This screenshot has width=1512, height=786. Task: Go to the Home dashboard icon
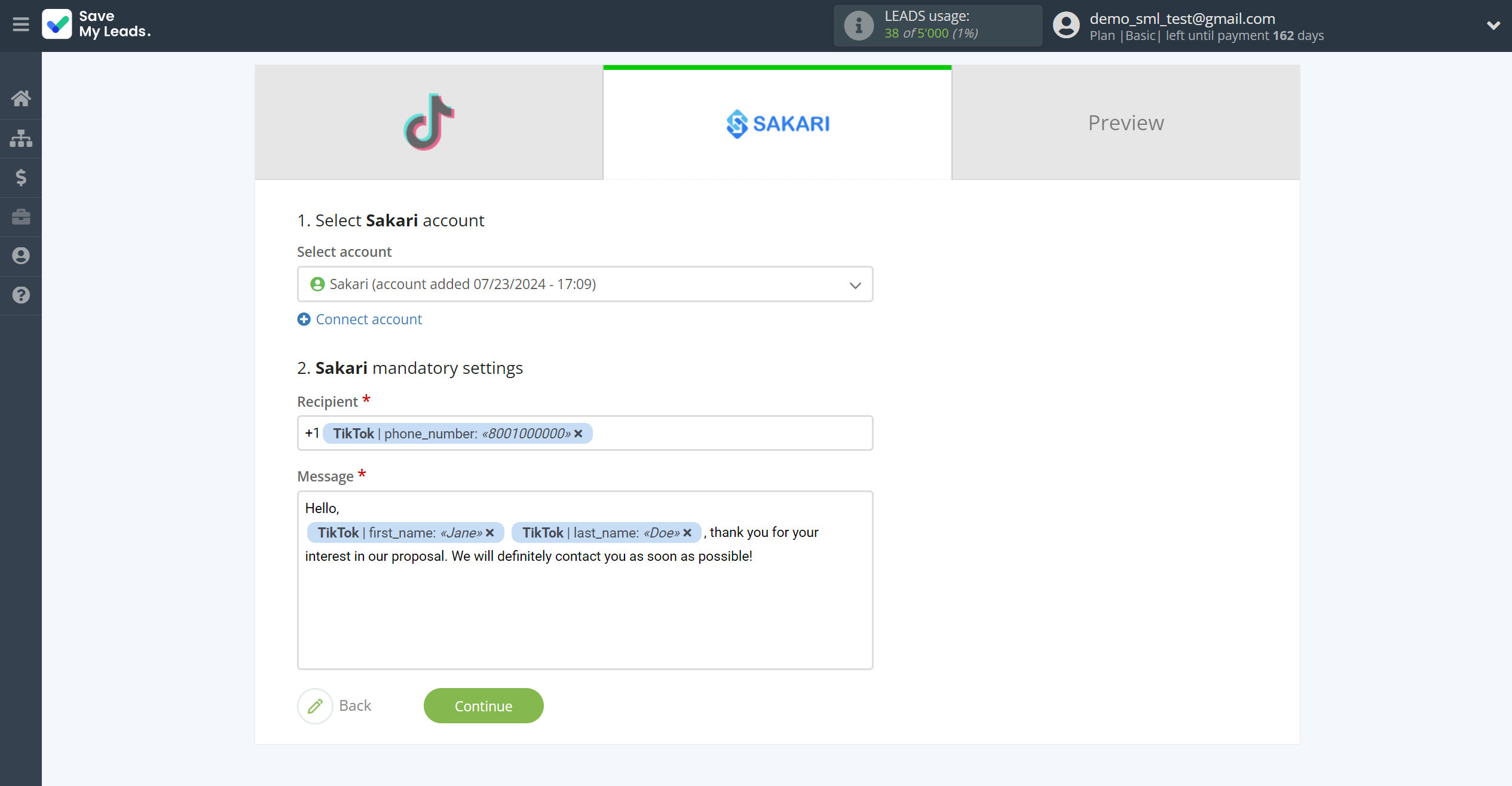click(x=21, y=98)
